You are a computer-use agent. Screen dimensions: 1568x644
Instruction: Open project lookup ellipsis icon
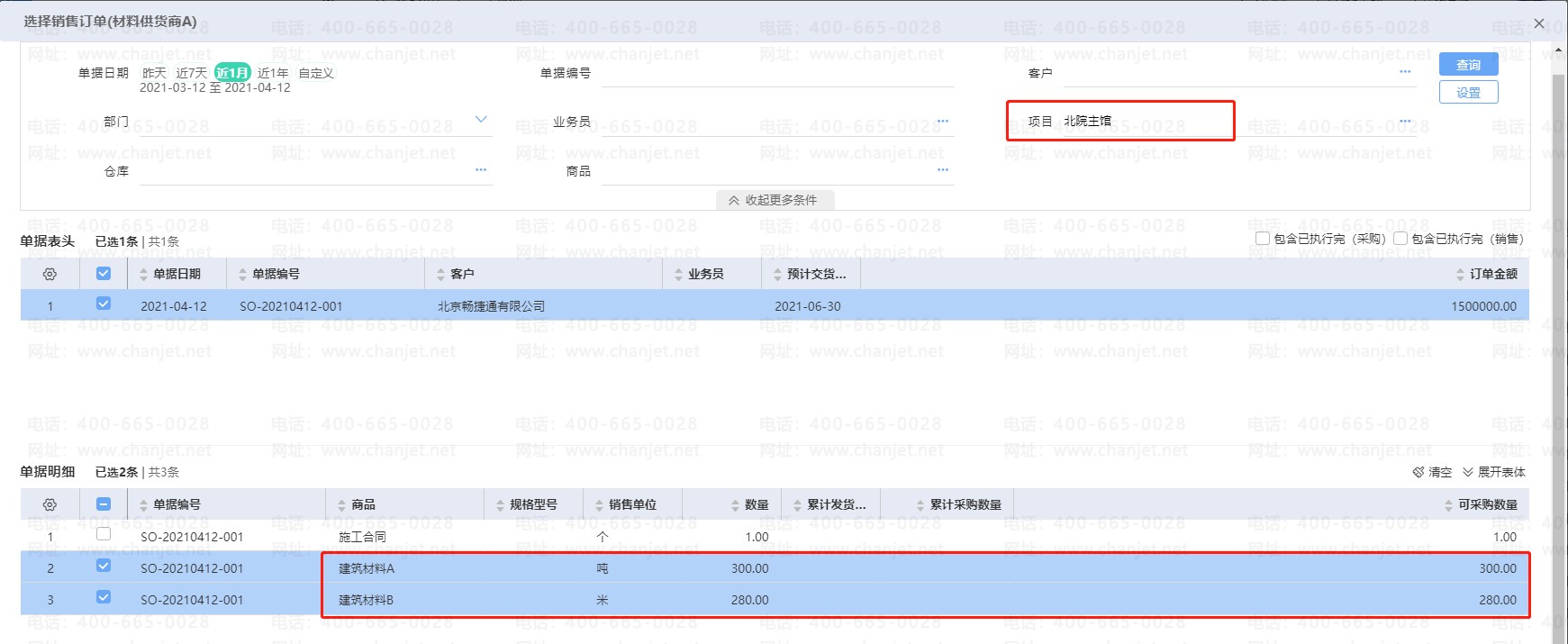click(x=1405, y=121)
